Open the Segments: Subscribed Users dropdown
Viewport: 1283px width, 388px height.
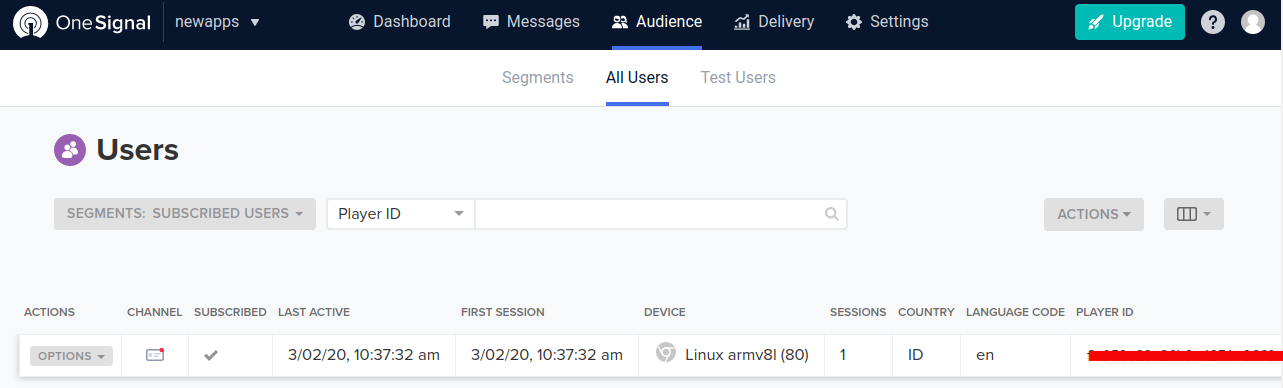(x=185, y=214)
